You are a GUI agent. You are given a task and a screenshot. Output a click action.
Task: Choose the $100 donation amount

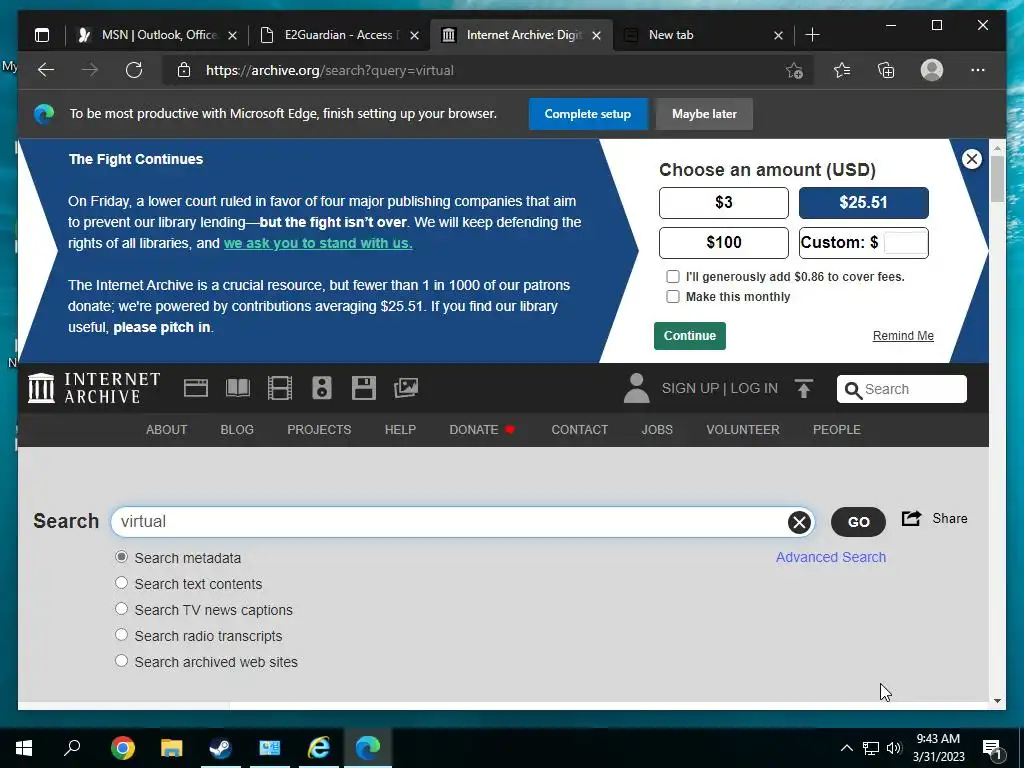[724, 243]
